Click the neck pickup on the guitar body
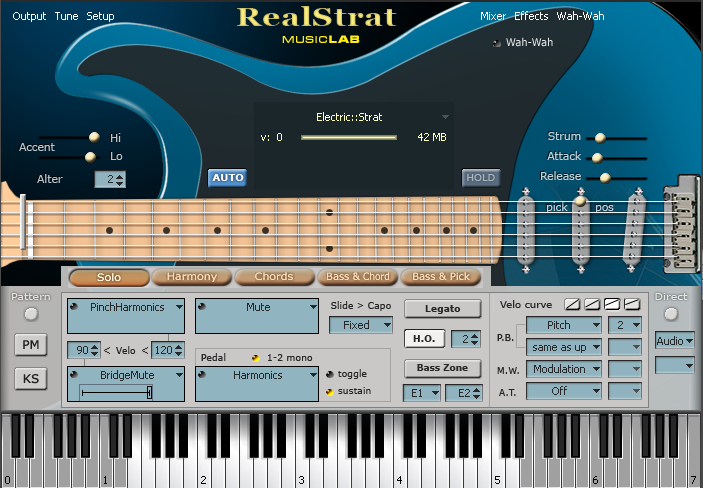Viewport: 703px width, 488px height. (x=526, y=230)
